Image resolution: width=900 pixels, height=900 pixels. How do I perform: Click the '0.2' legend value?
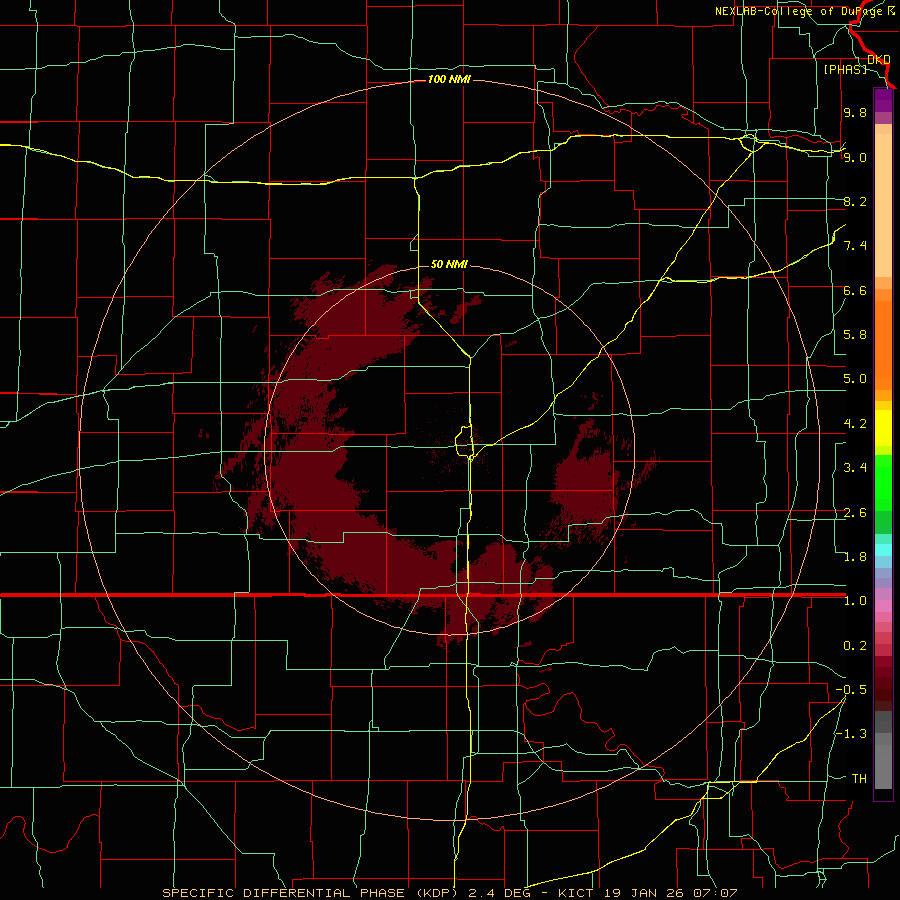(855, 646)
